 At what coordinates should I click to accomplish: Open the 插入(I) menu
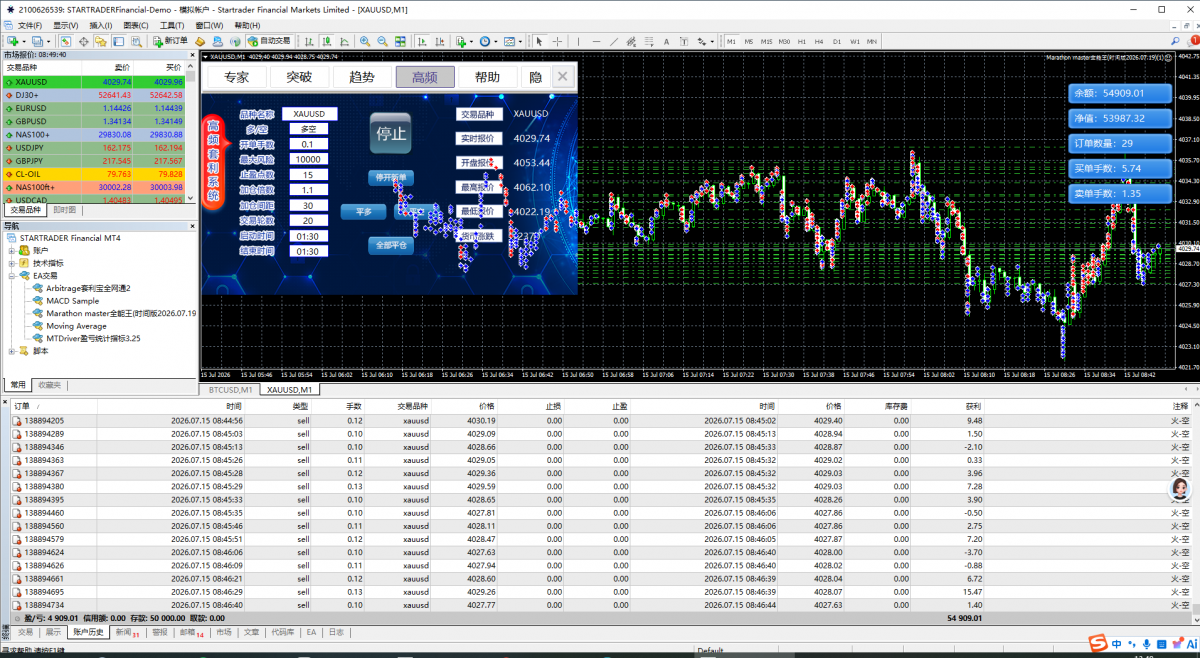click(101, 25)
